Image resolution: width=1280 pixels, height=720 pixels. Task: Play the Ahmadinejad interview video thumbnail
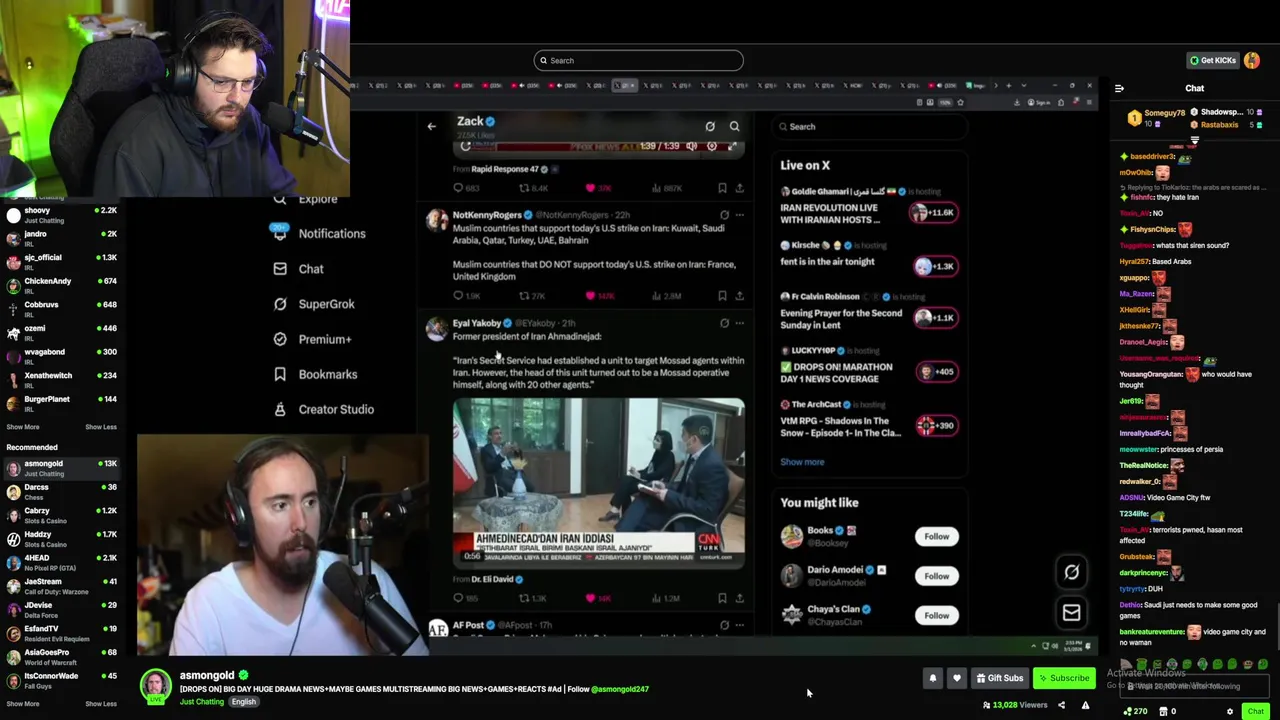click(x=598, y=483)
